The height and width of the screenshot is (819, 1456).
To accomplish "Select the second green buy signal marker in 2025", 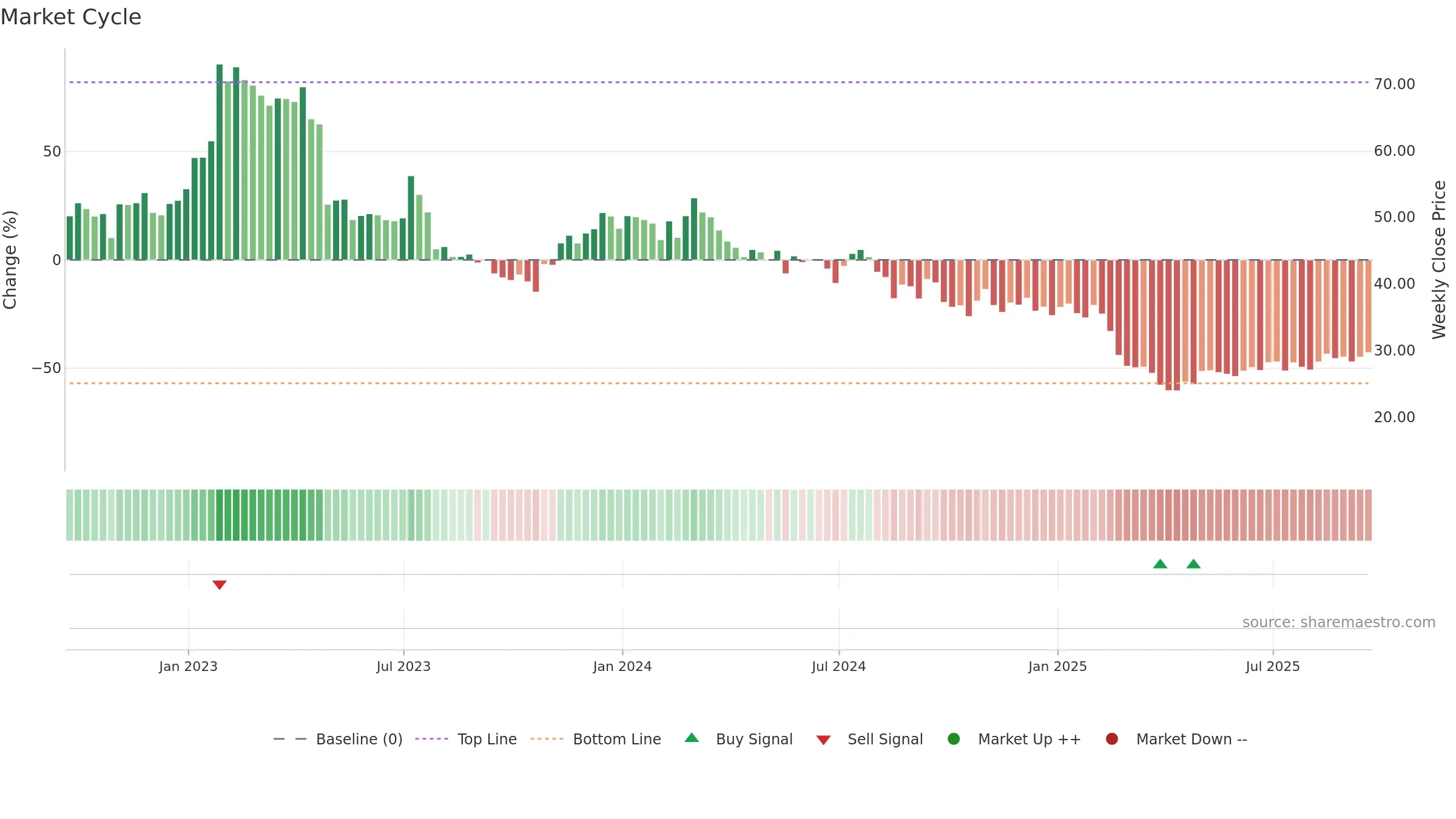I will pyautogui.click(x=1193, y=564).
